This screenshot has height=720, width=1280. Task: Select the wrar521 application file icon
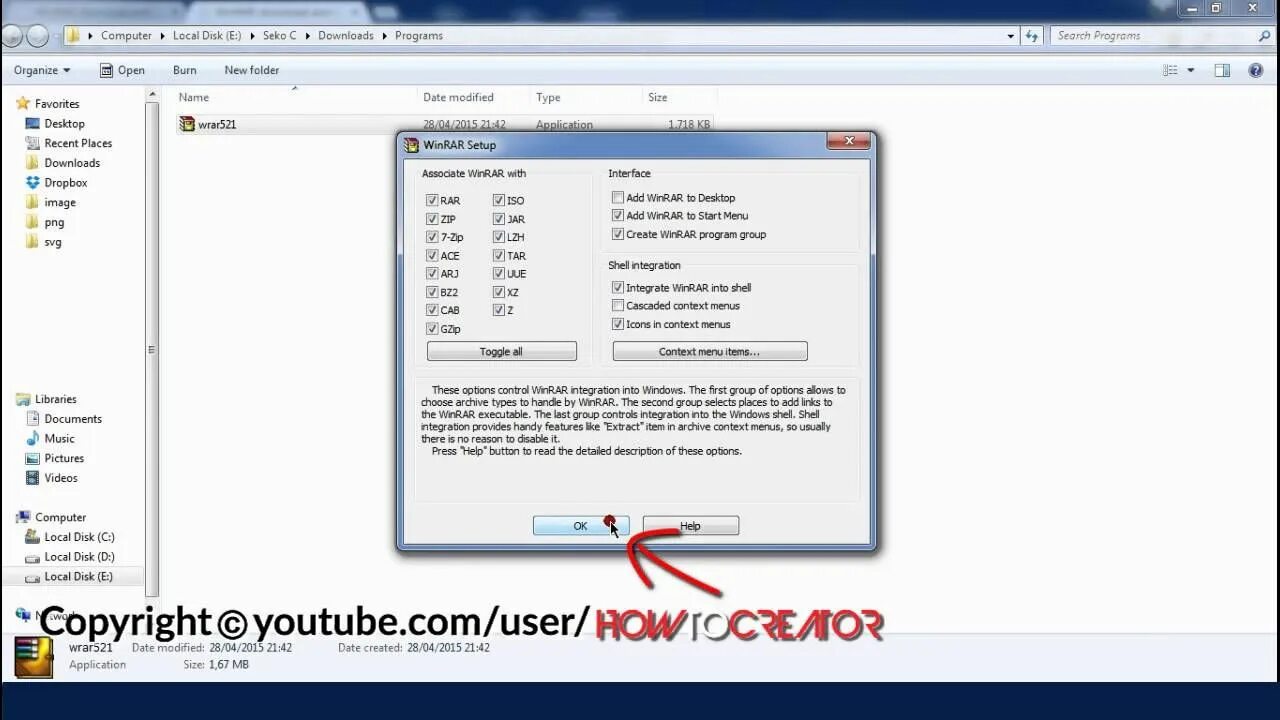point(186,124)
